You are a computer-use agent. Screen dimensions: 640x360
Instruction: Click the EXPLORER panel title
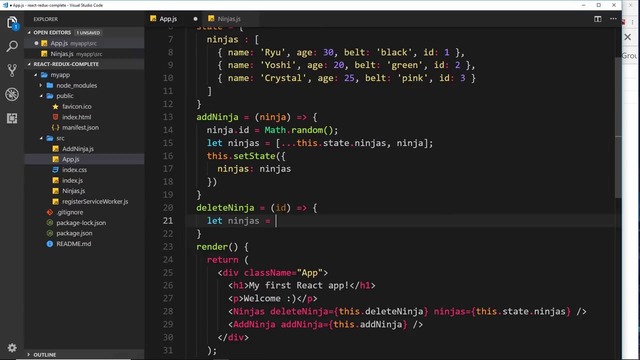[45, 19]
